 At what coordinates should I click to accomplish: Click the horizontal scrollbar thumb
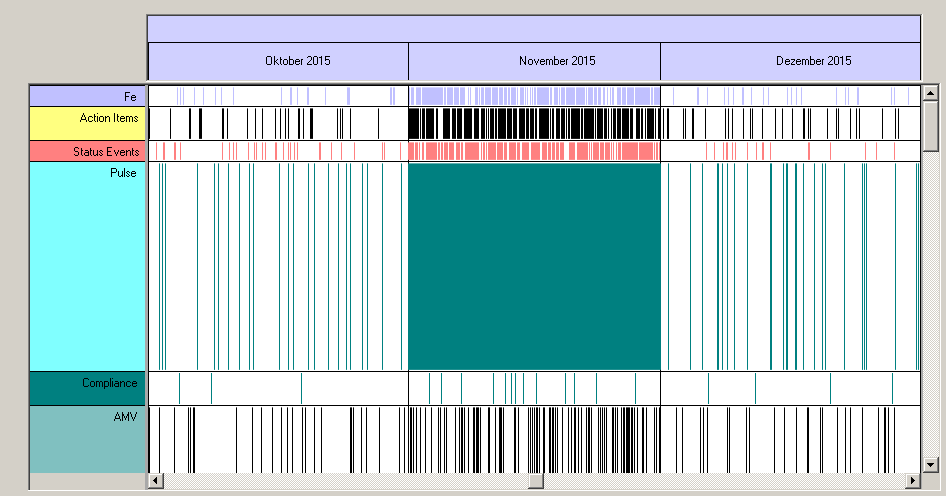click(x=535, y=481)
